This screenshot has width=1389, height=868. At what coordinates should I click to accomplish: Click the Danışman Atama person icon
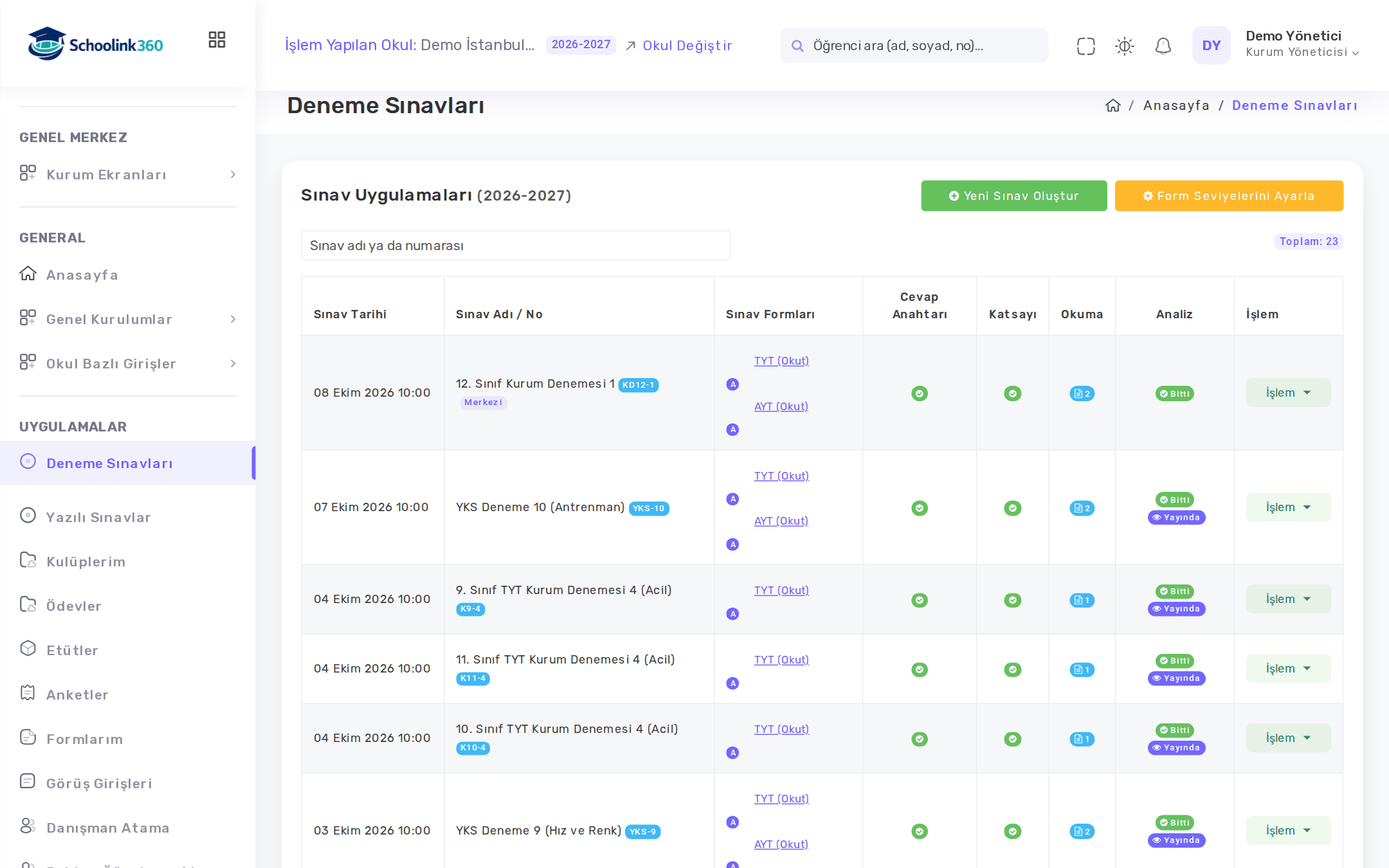pyautogui.click(x=28, y=826)
